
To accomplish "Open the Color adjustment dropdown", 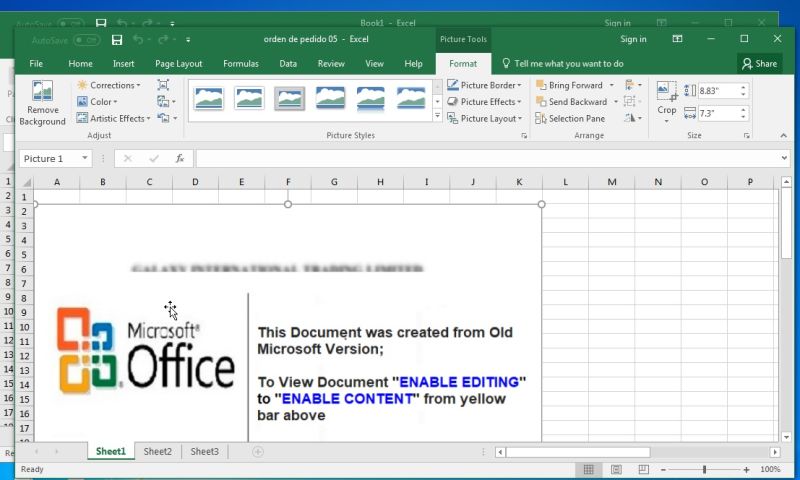I will [x=97, y=102].
